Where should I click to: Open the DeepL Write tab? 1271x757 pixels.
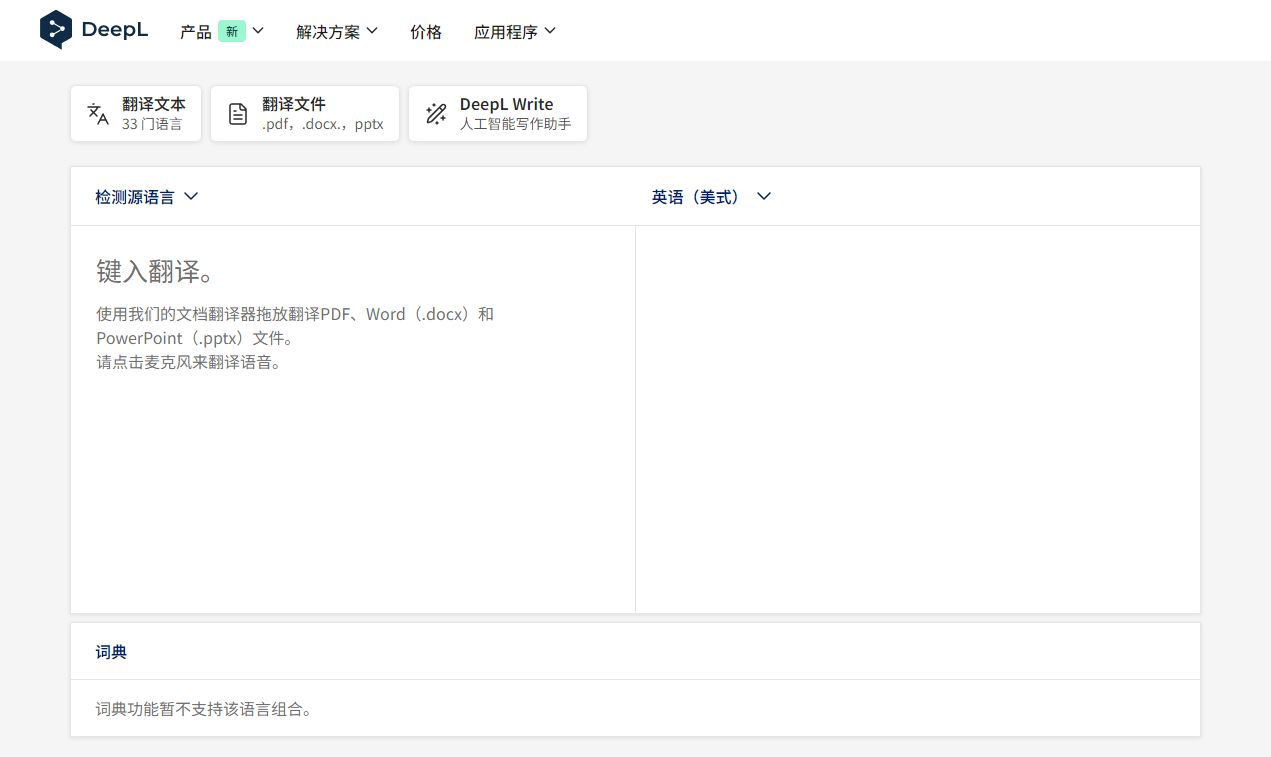[498, 114]
